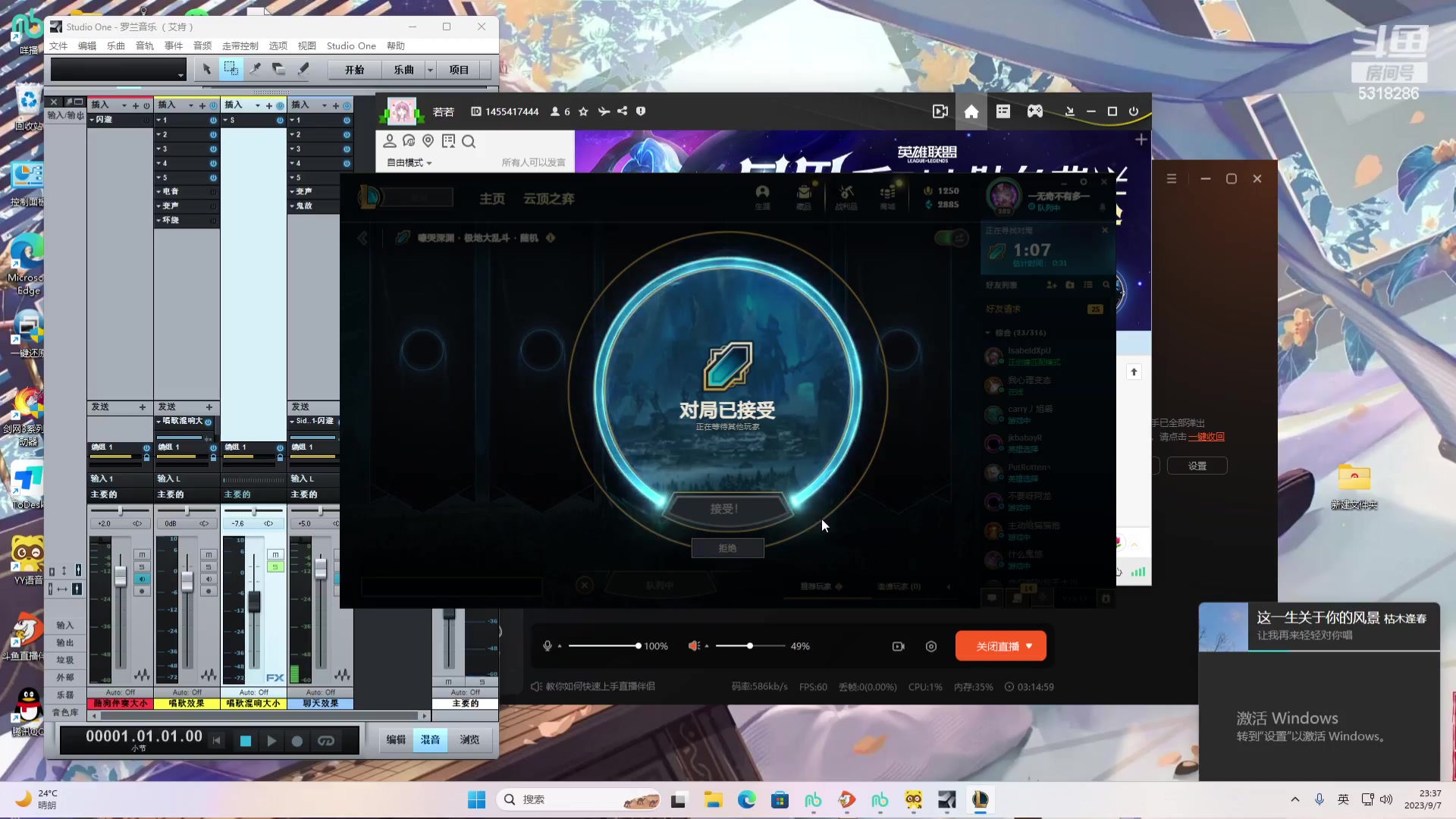Select the eyedropper tool in Studio One toolbar
This screenshot has width=1456, height=819.
pos(255,69)
